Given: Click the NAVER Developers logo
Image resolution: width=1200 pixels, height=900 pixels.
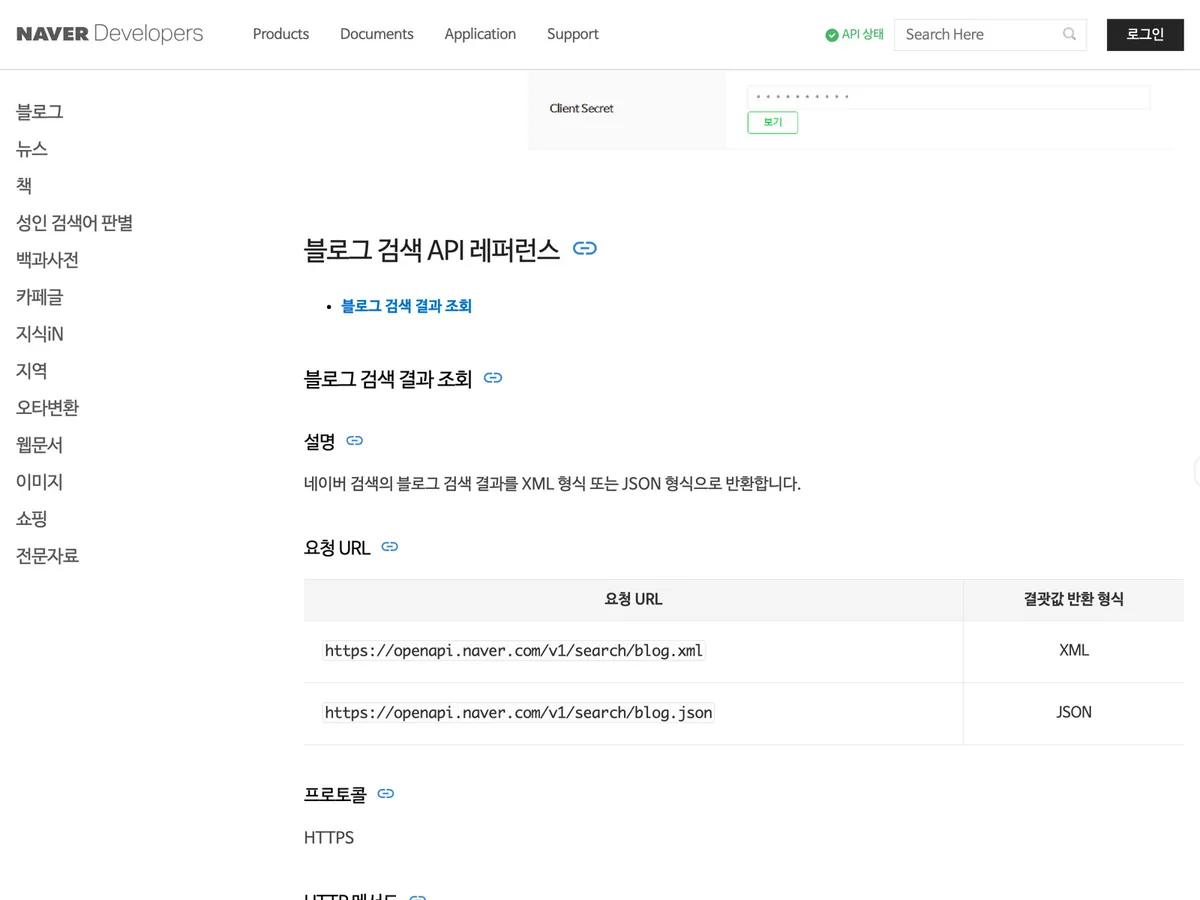Looking at the screenshot, I should (x=110, y=34).
